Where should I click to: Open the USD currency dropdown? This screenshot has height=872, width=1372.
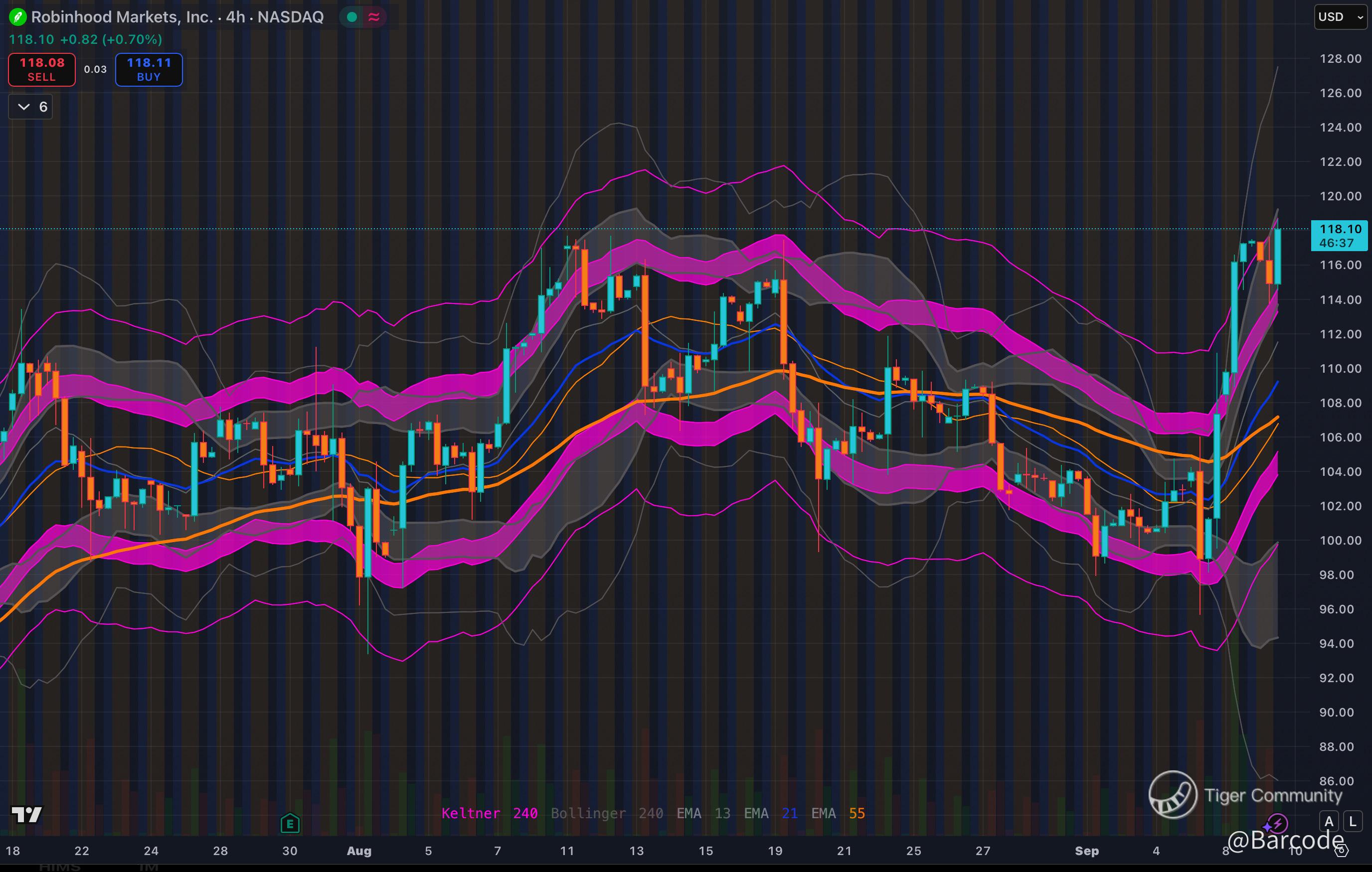pos(1340,17)
